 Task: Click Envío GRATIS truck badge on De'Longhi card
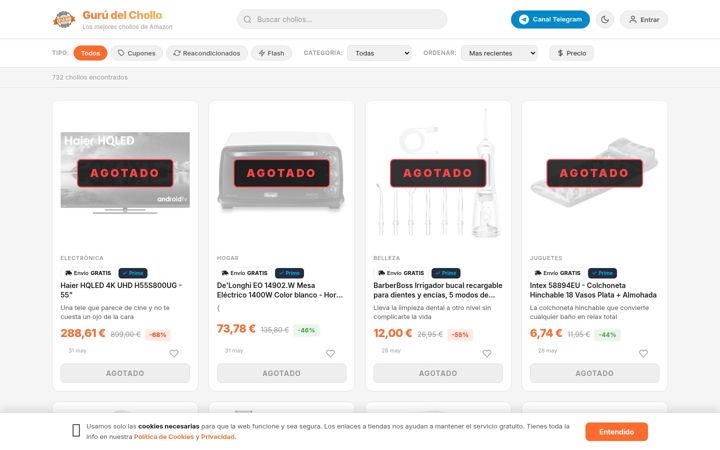245,273
